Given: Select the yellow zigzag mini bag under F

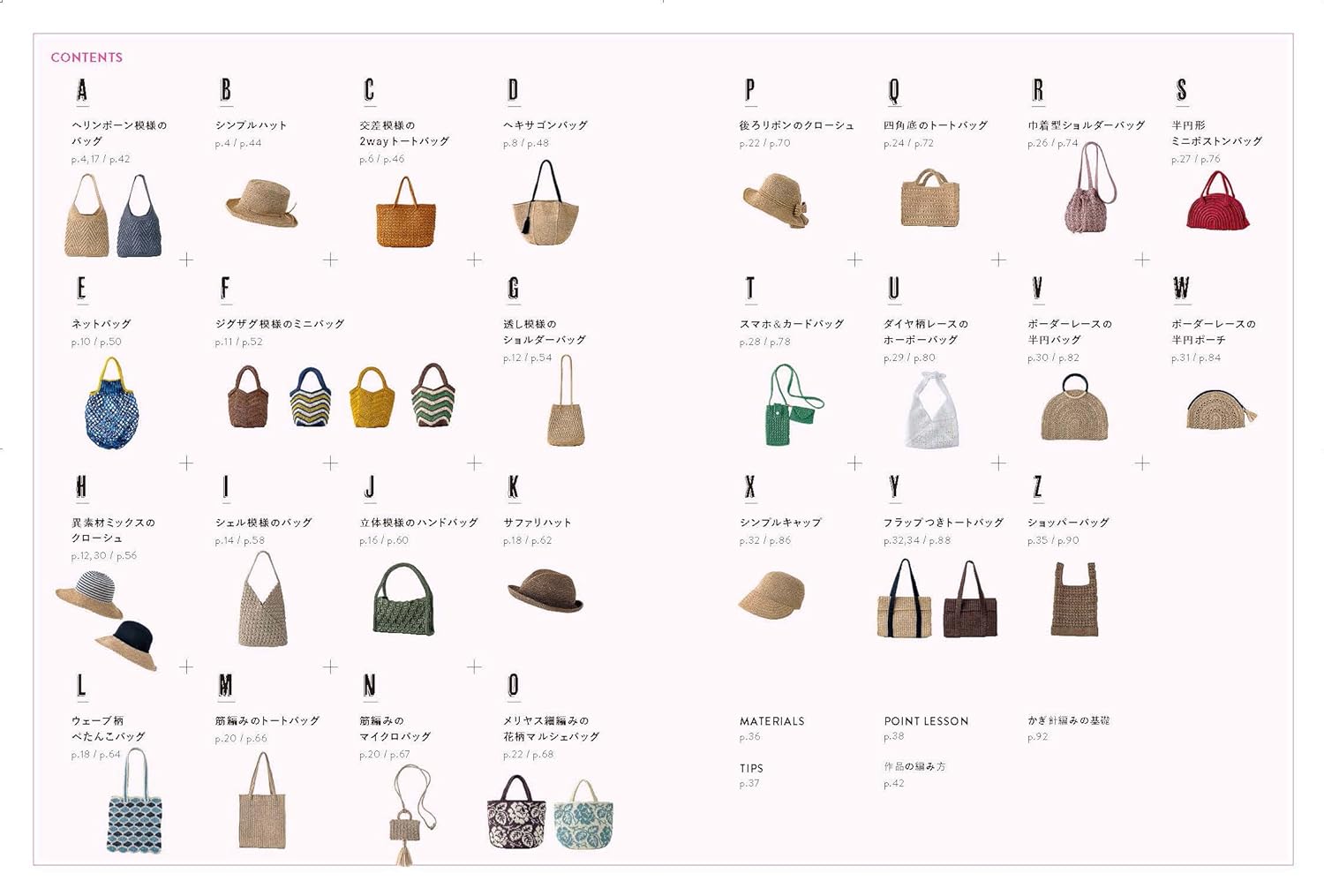Looking at the screenshot, I should (372, 396).
